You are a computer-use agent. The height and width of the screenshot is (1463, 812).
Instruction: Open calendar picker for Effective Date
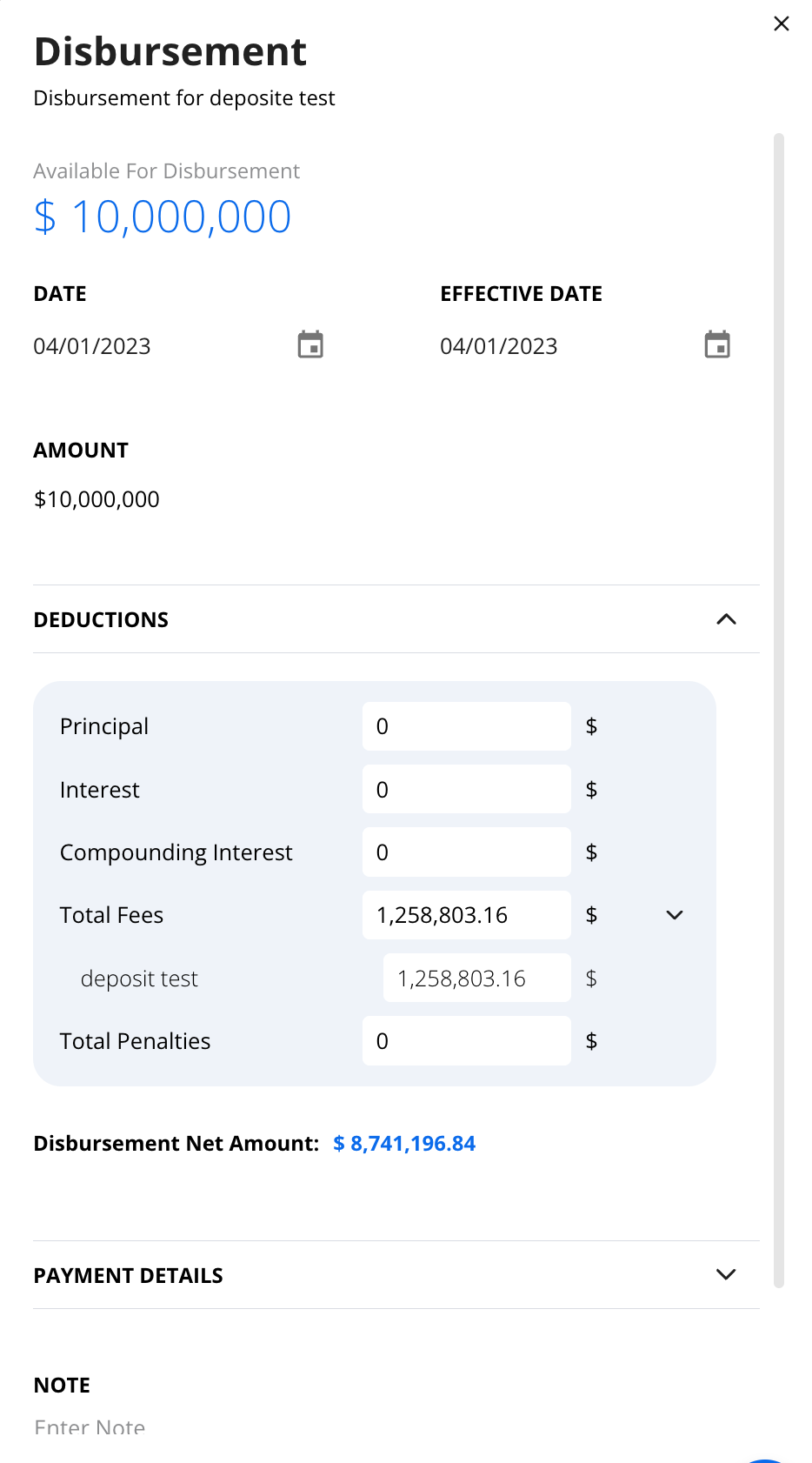tap(716, 345)
